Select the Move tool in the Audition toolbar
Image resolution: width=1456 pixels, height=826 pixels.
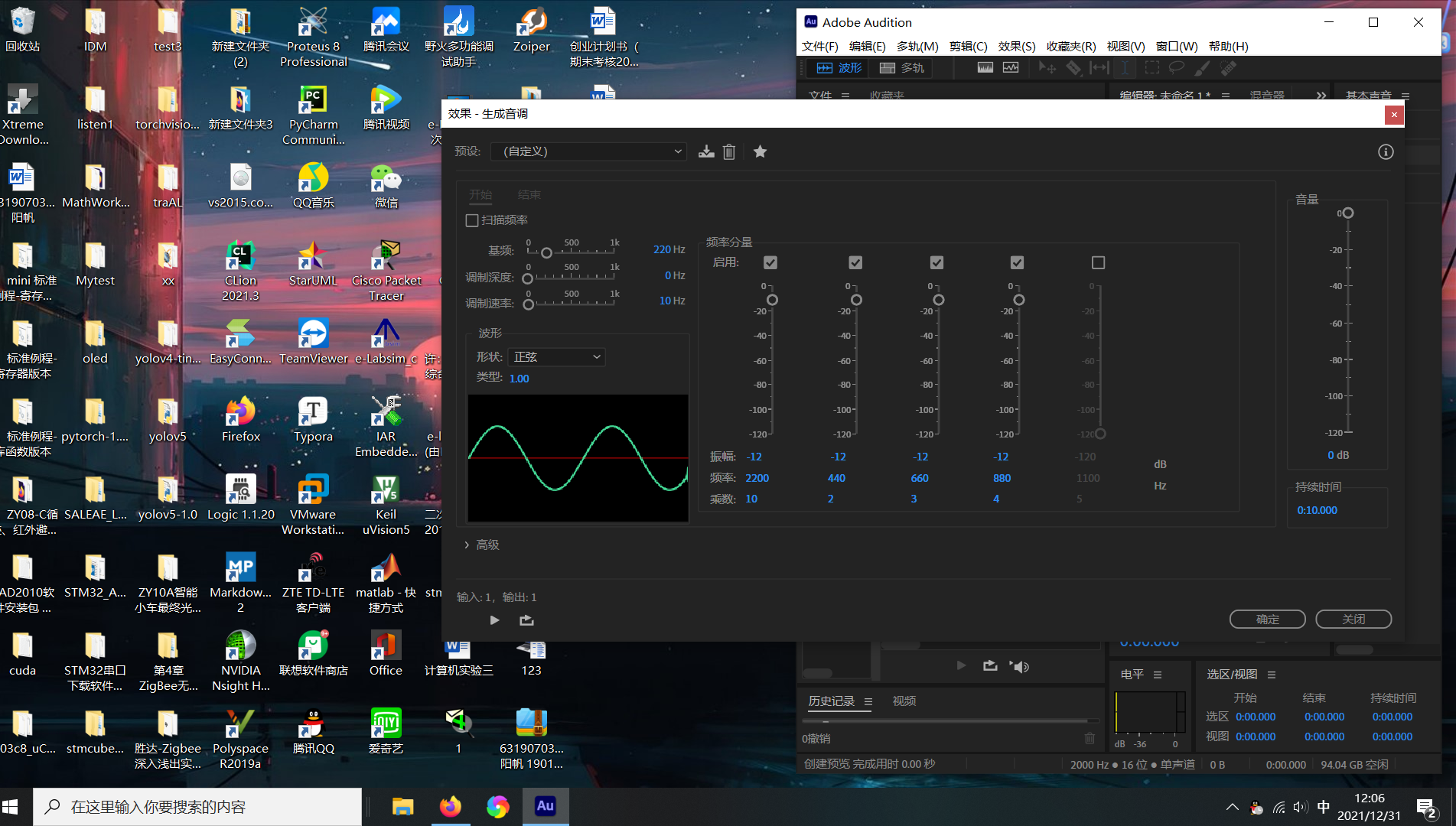tap(1047, 68)
